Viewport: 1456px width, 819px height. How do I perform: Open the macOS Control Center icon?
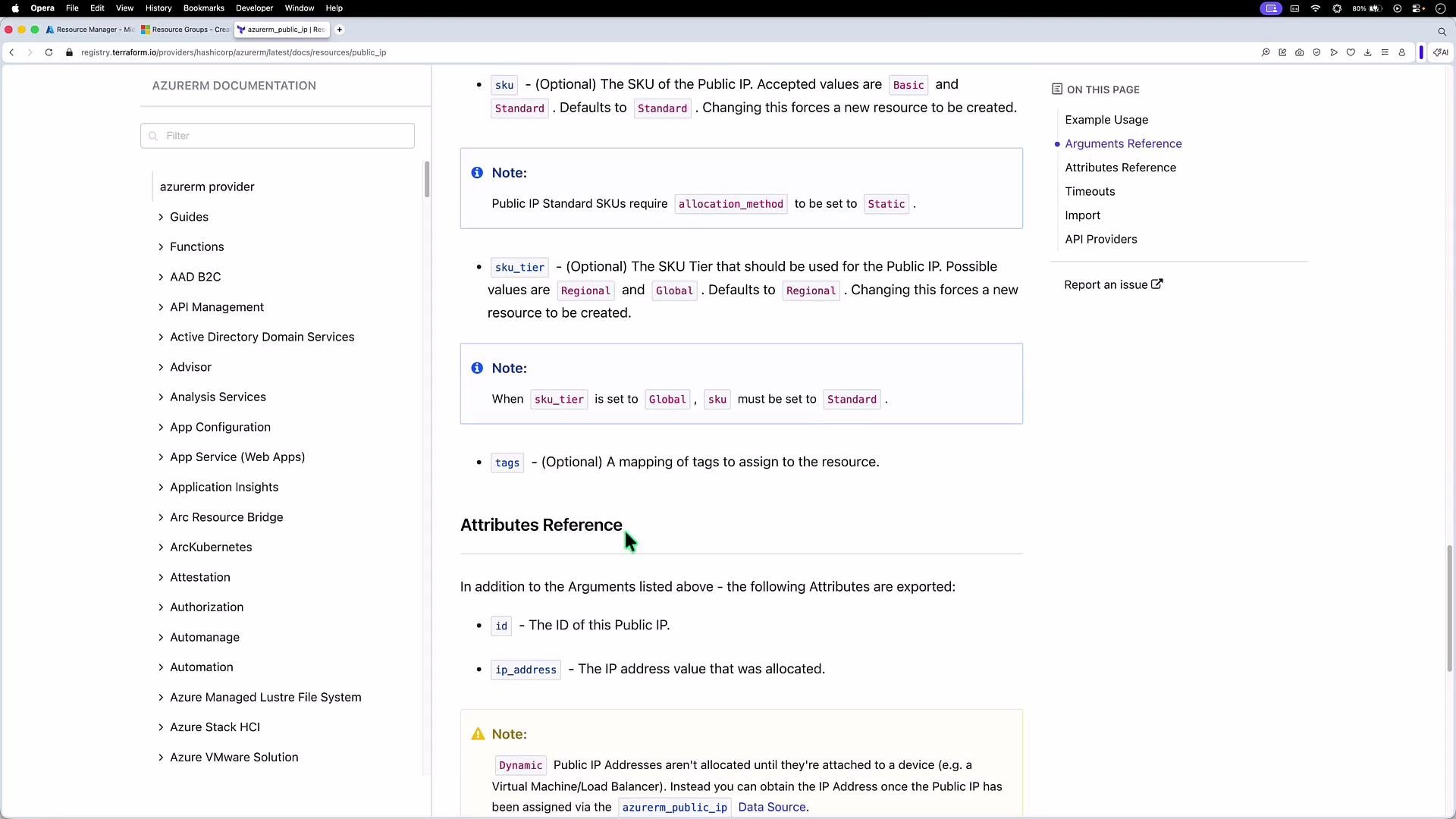1418,8
